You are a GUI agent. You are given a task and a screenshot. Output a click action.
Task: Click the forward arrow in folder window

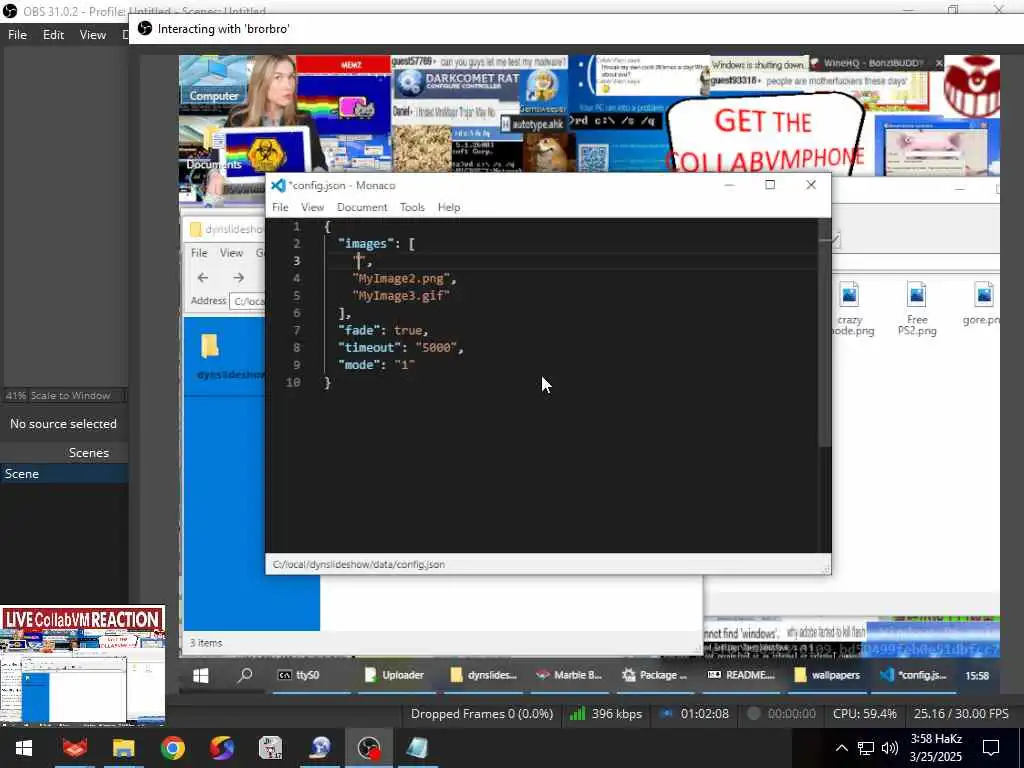(x=238, y=278)
